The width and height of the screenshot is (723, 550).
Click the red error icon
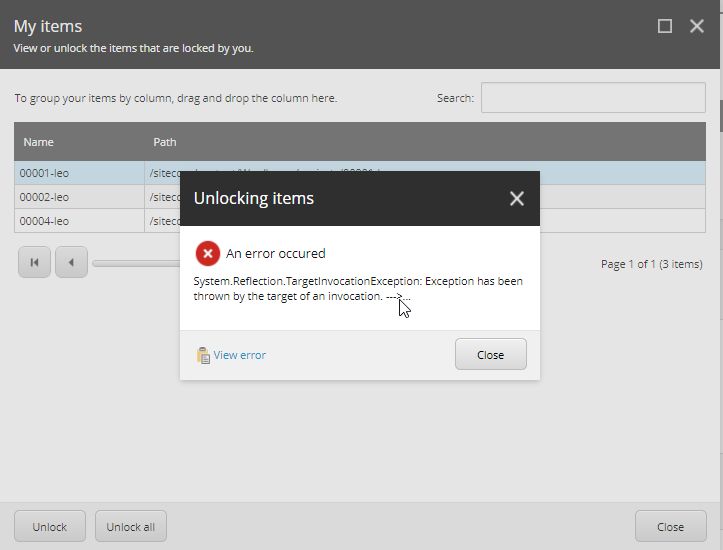207,253
